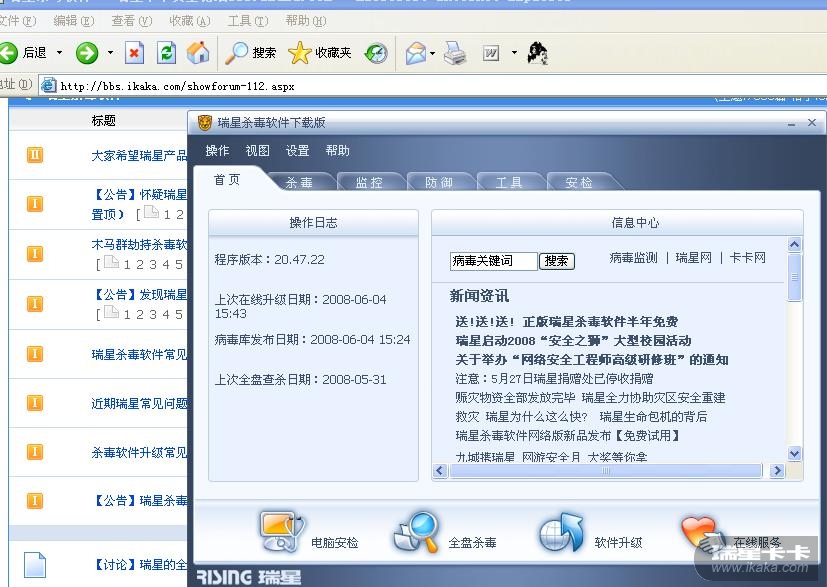Click orange icon beside 杀毒软件升级常见 thread
The height and width of the screenshot is (587, 827).
[x=35, y=452]
